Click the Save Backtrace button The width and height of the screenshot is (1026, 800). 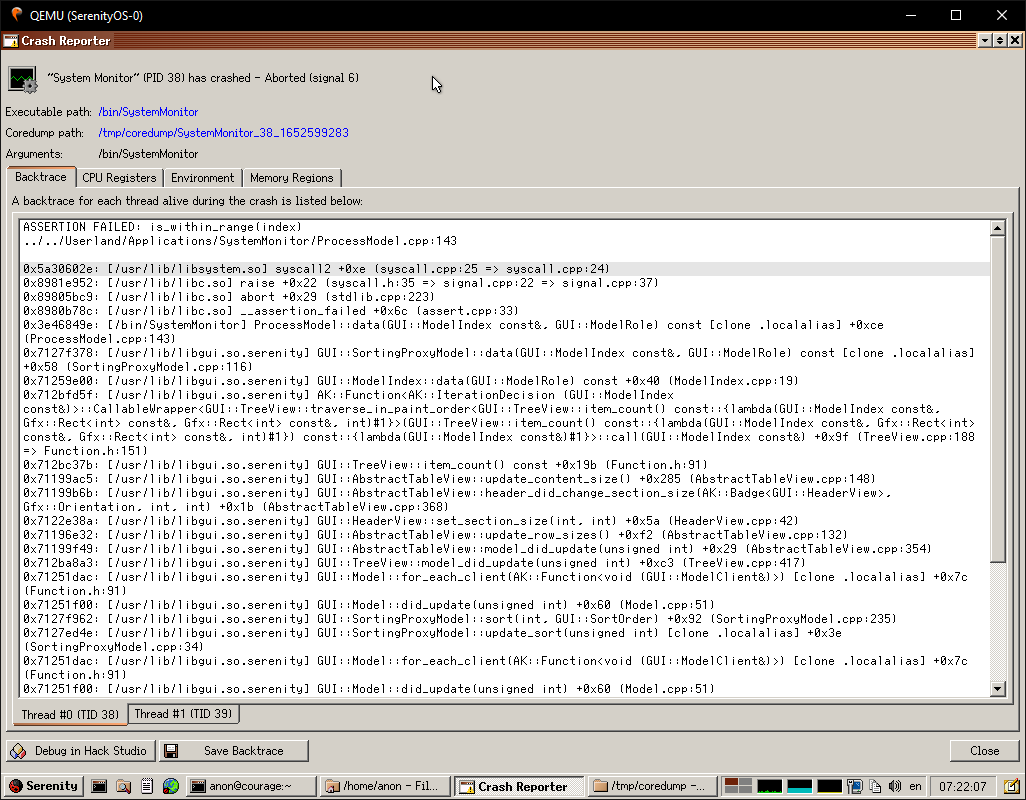pos(233,750)
